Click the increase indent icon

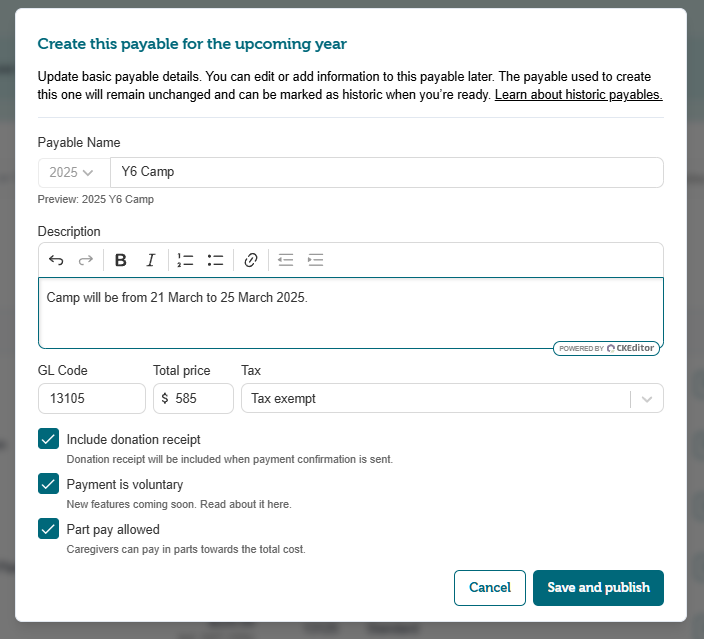[315, 260]
